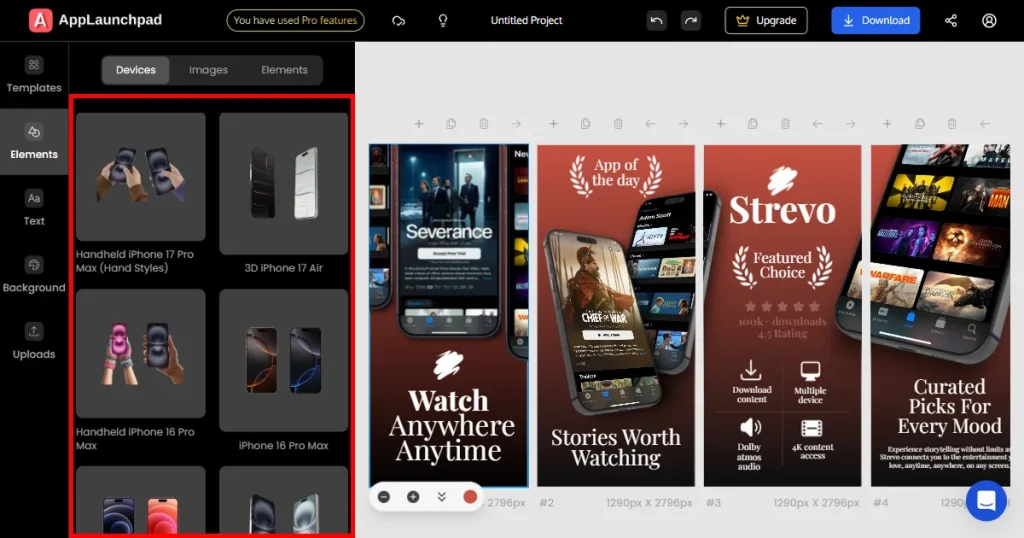Open Background in the left sidebar

[34, 275]
